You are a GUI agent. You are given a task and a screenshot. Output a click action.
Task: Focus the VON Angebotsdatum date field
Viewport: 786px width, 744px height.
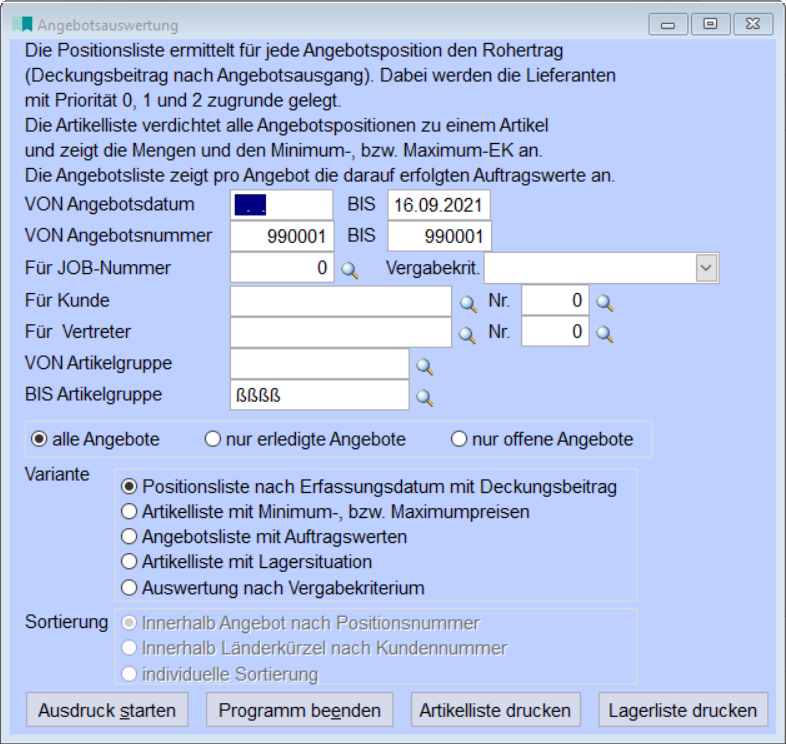[x=282, y=205]
